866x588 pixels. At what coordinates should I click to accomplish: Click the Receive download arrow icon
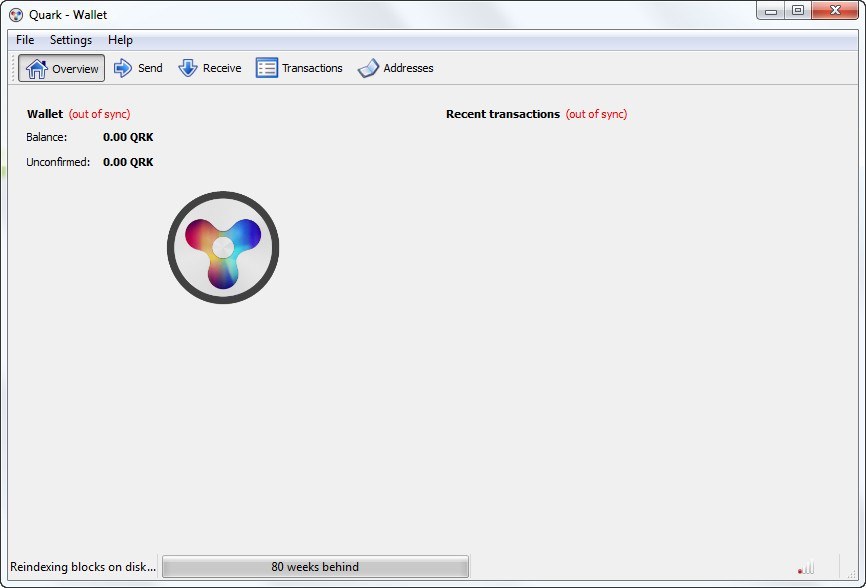pyautogui.click(x=188, y=68)
